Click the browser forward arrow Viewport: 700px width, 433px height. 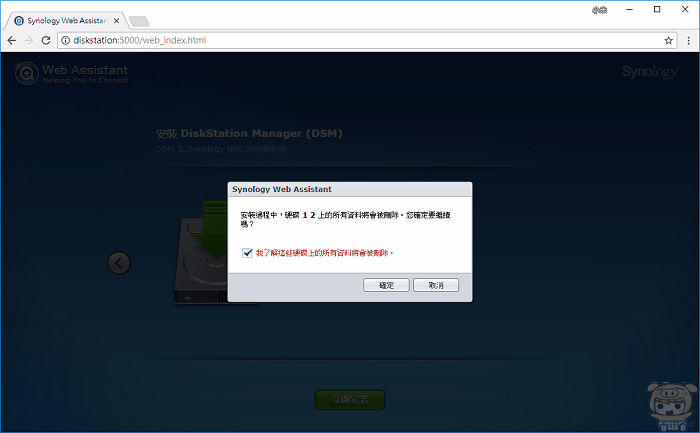pyautogui.click(x=29, y=40)
